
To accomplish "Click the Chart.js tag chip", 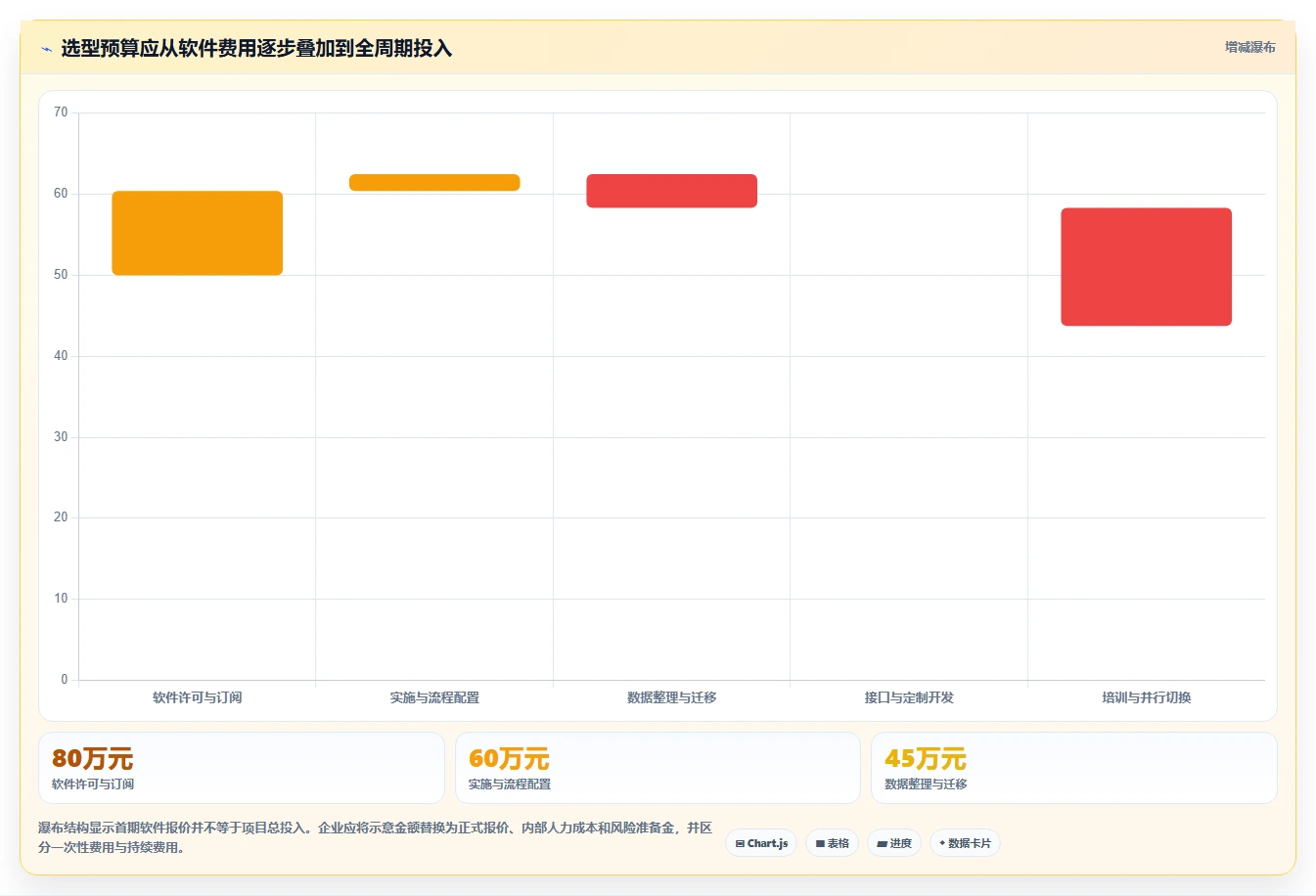I will click(761, 843).
